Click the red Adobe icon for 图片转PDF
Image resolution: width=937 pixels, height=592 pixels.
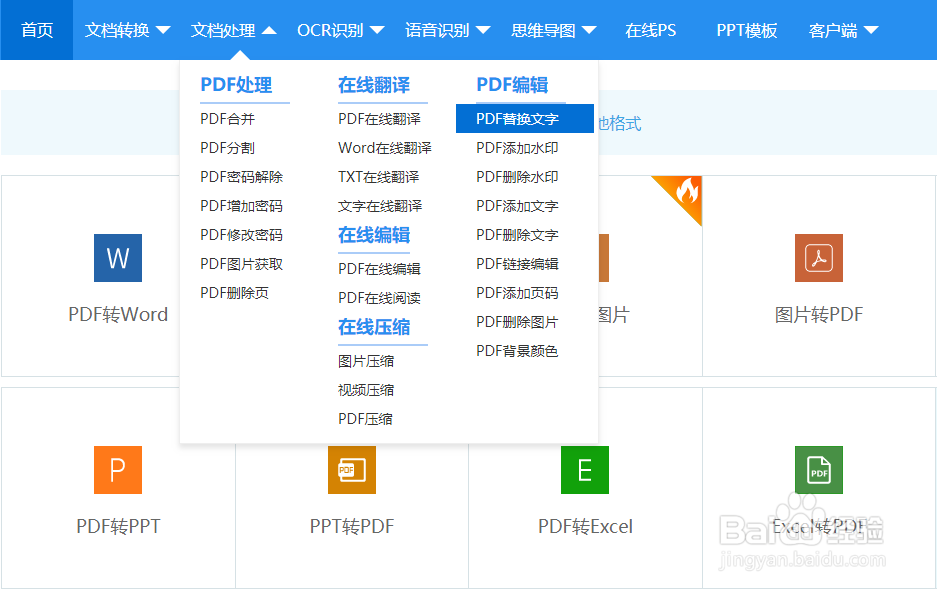coord(818,258)
